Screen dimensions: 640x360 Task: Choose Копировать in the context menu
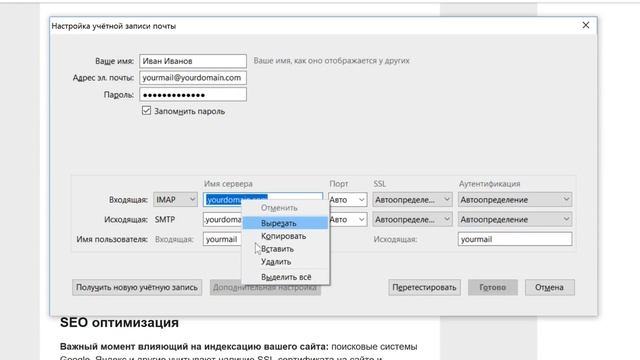[285, 236]
